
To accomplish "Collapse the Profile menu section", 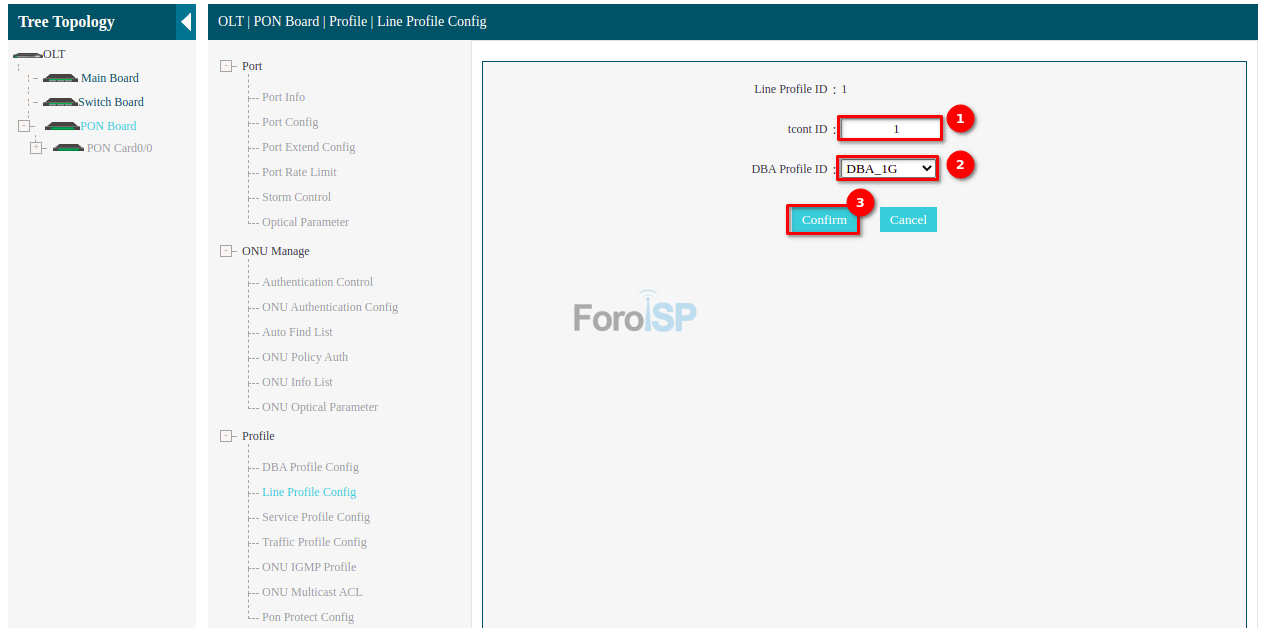I will tap(226, 436).
